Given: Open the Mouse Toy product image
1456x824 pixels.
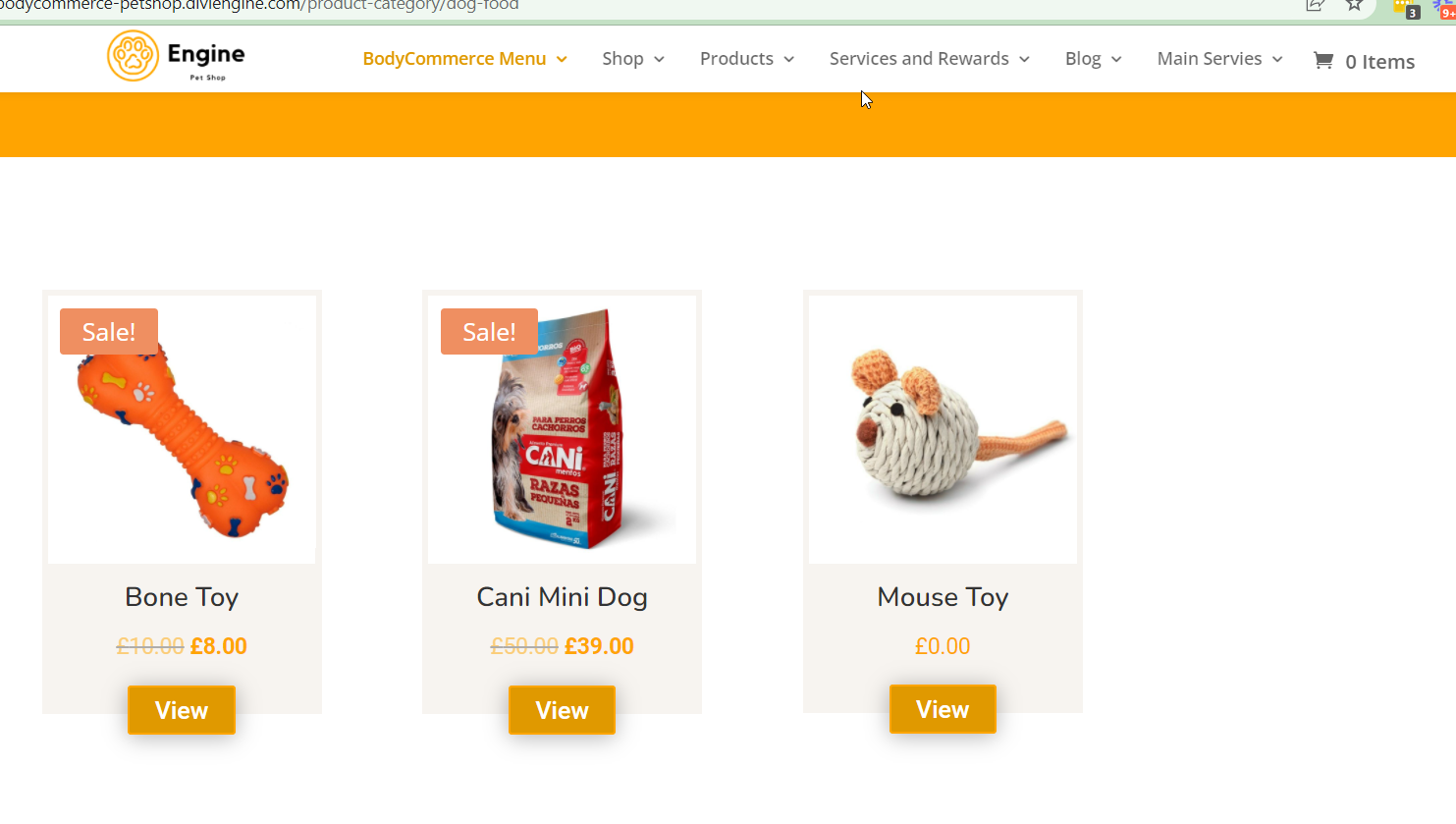Looking at the screenshot, I should pyautogui.click(x=943, y=429).
